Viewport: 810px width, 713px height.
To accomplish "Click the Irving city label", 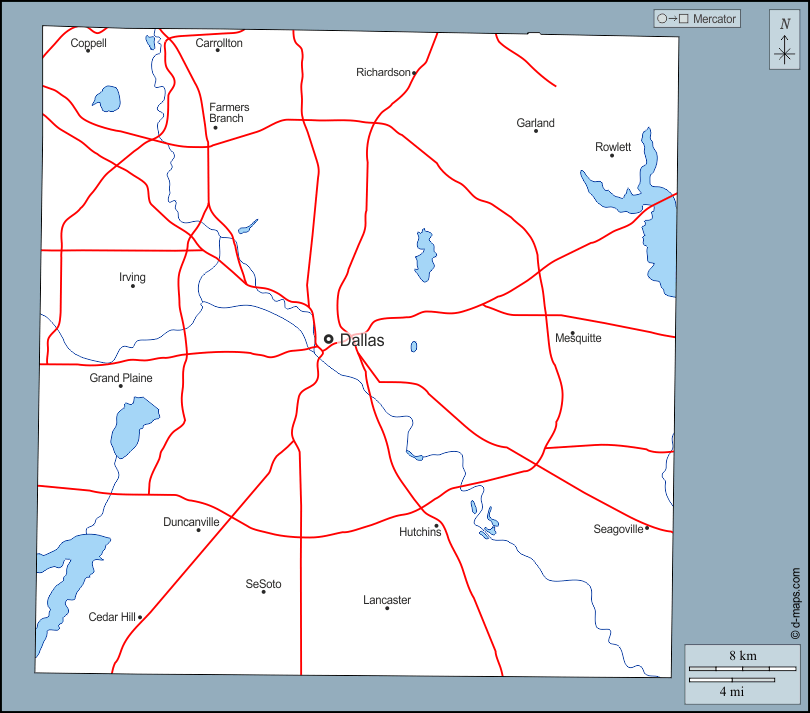I will [x=132, y=277].
